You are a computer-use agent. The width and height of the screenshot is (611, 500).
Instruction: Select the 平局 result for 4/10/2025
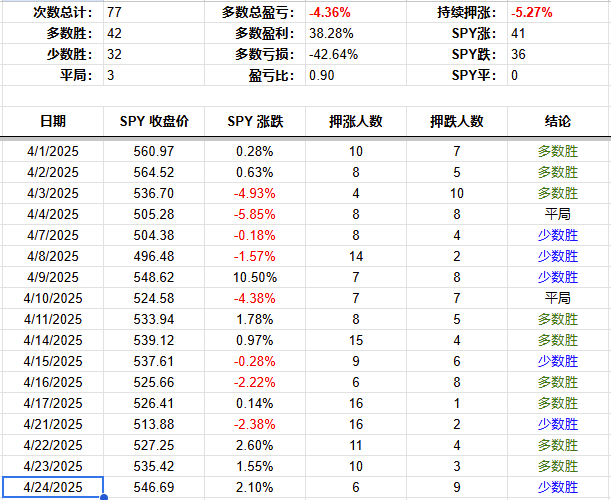(558, 298)
